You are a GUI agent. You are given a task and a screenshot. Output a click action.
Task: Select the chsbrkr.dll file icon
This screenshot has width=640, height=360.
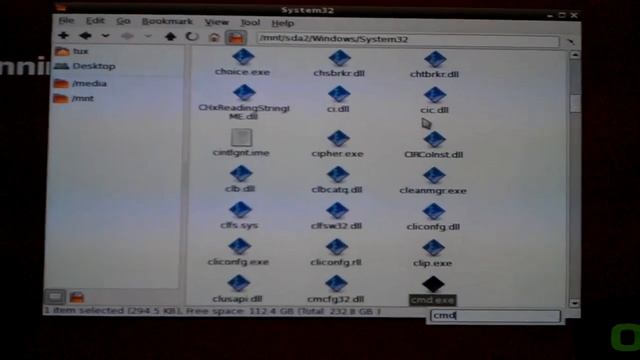(x=339, y=58)
